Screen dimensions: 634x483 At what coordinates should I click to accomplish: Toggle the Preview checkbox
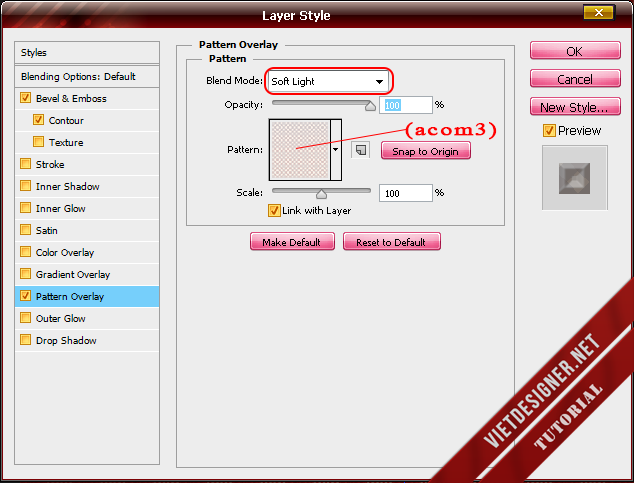549,131
